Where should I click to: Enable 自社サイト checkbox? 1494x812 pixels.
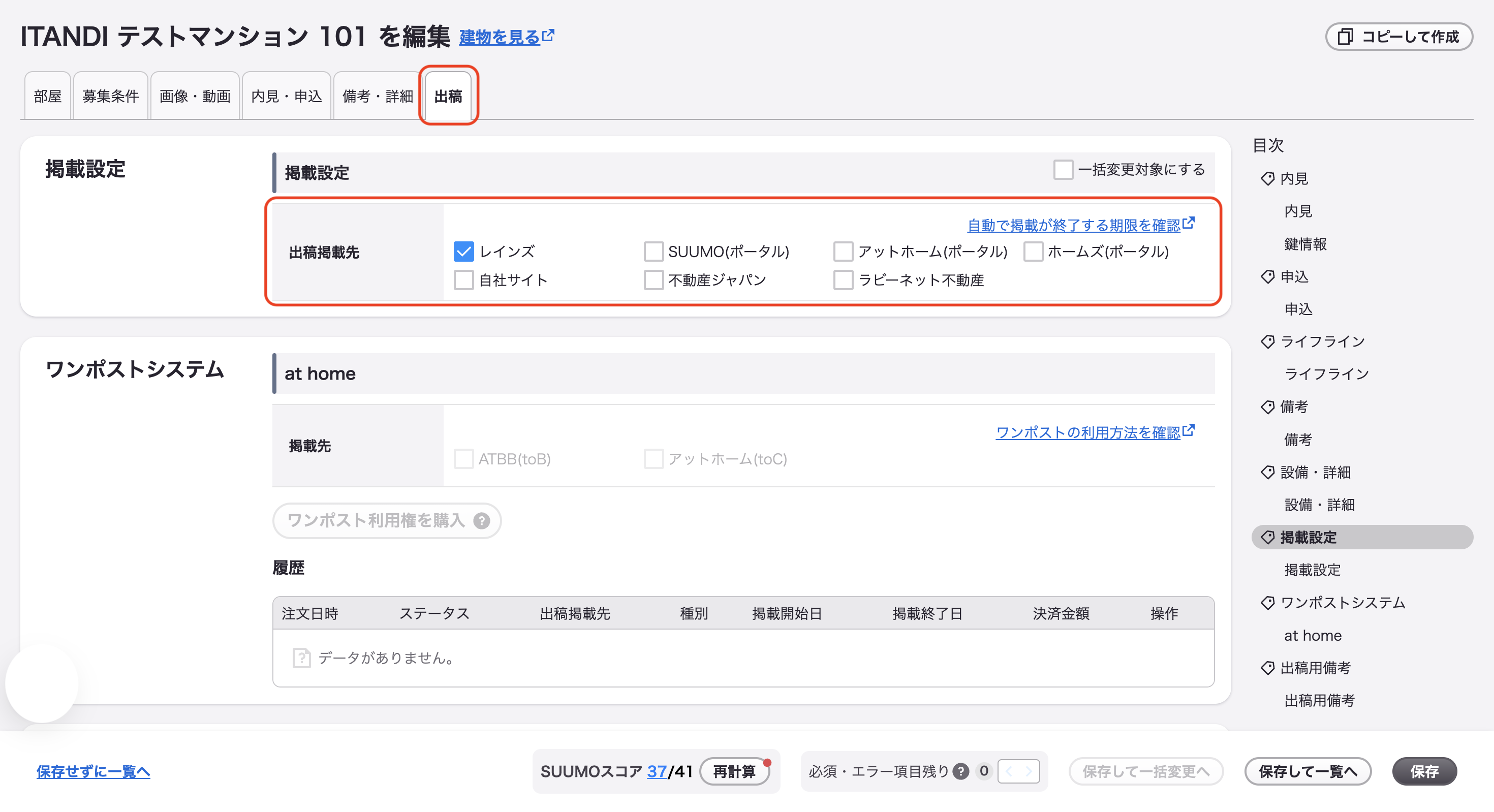pos(463,280)
